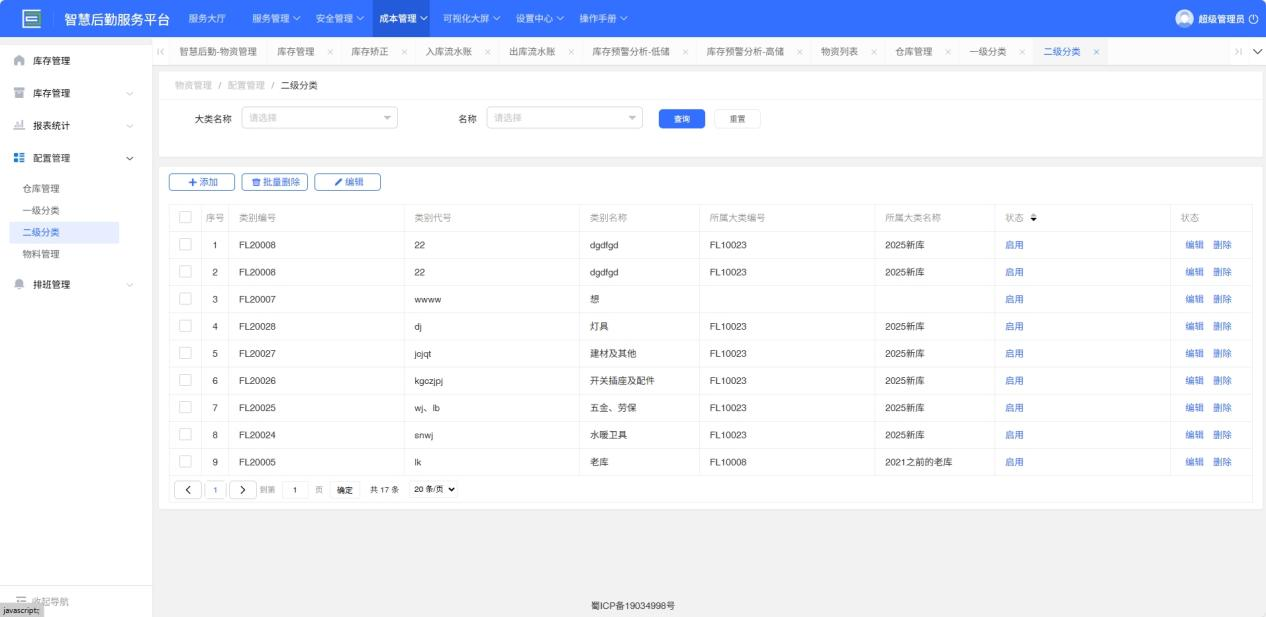Expand the 设置中心 top menu
Image resolution: width=1266 pixels, height=617 pixels.
point(540,19)
